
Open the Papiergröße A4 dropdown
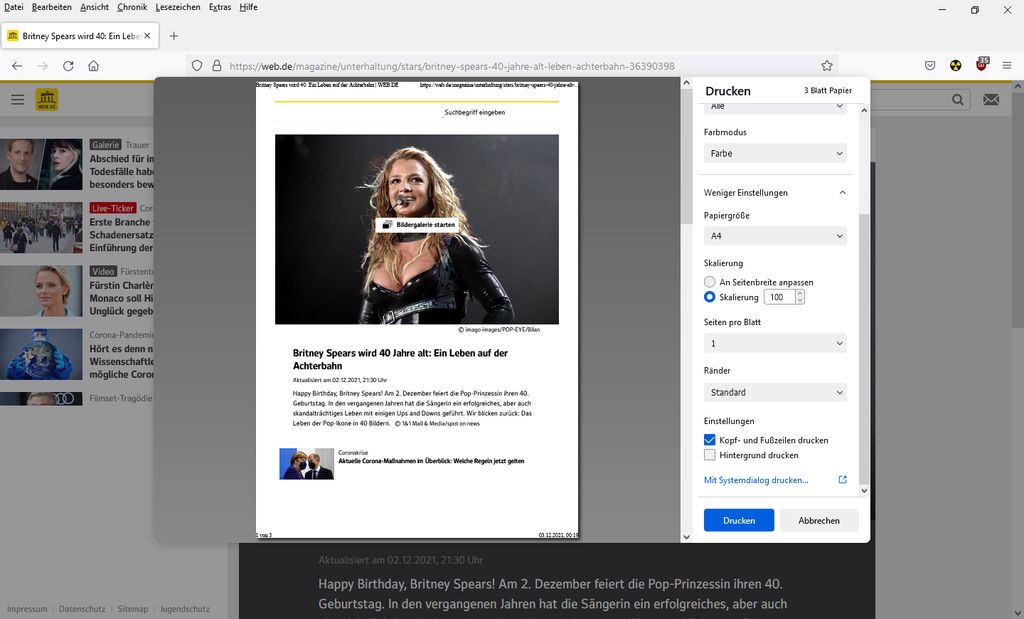775,236
